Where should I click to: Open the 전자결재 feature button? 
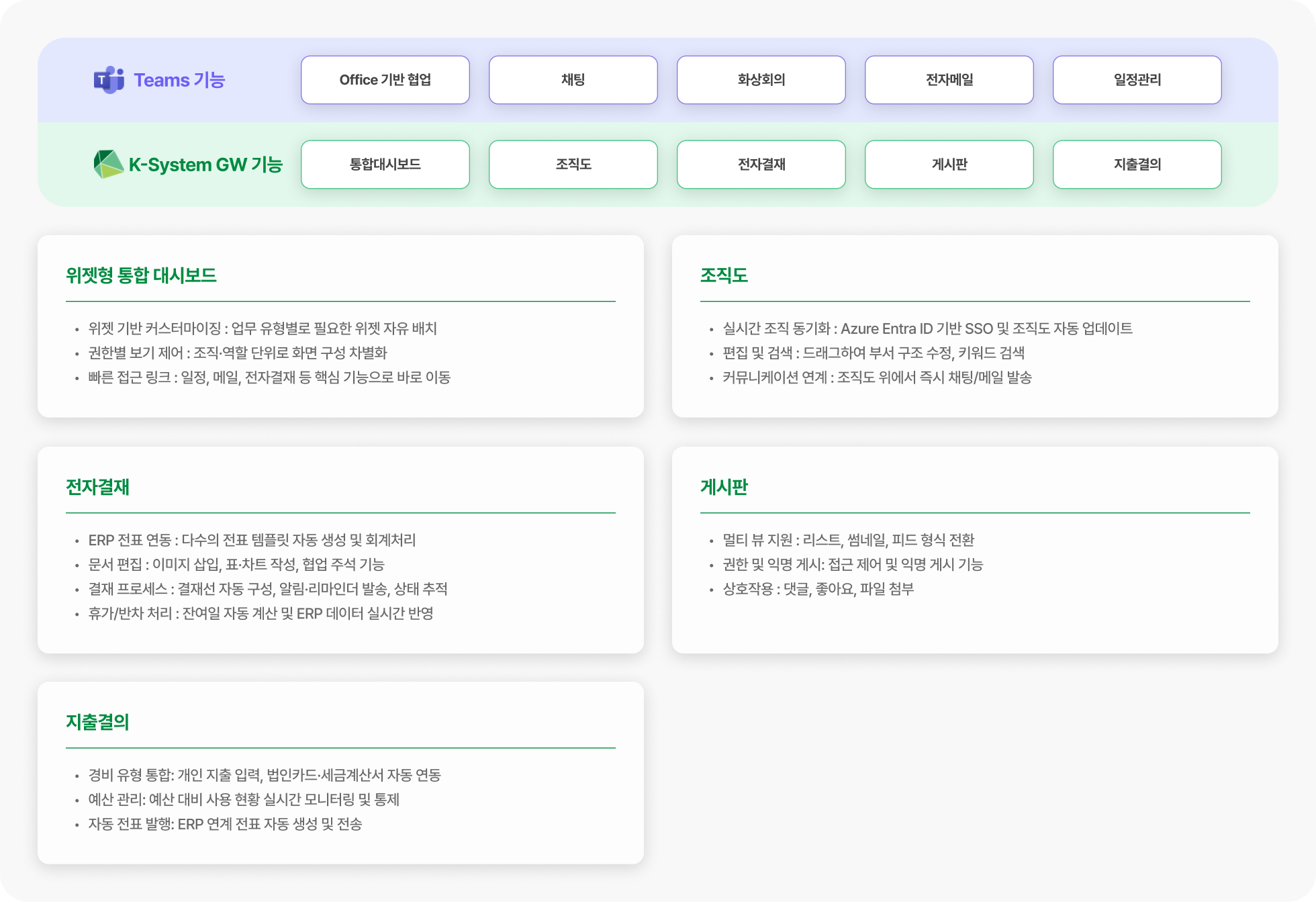click(x=761, y=165)
